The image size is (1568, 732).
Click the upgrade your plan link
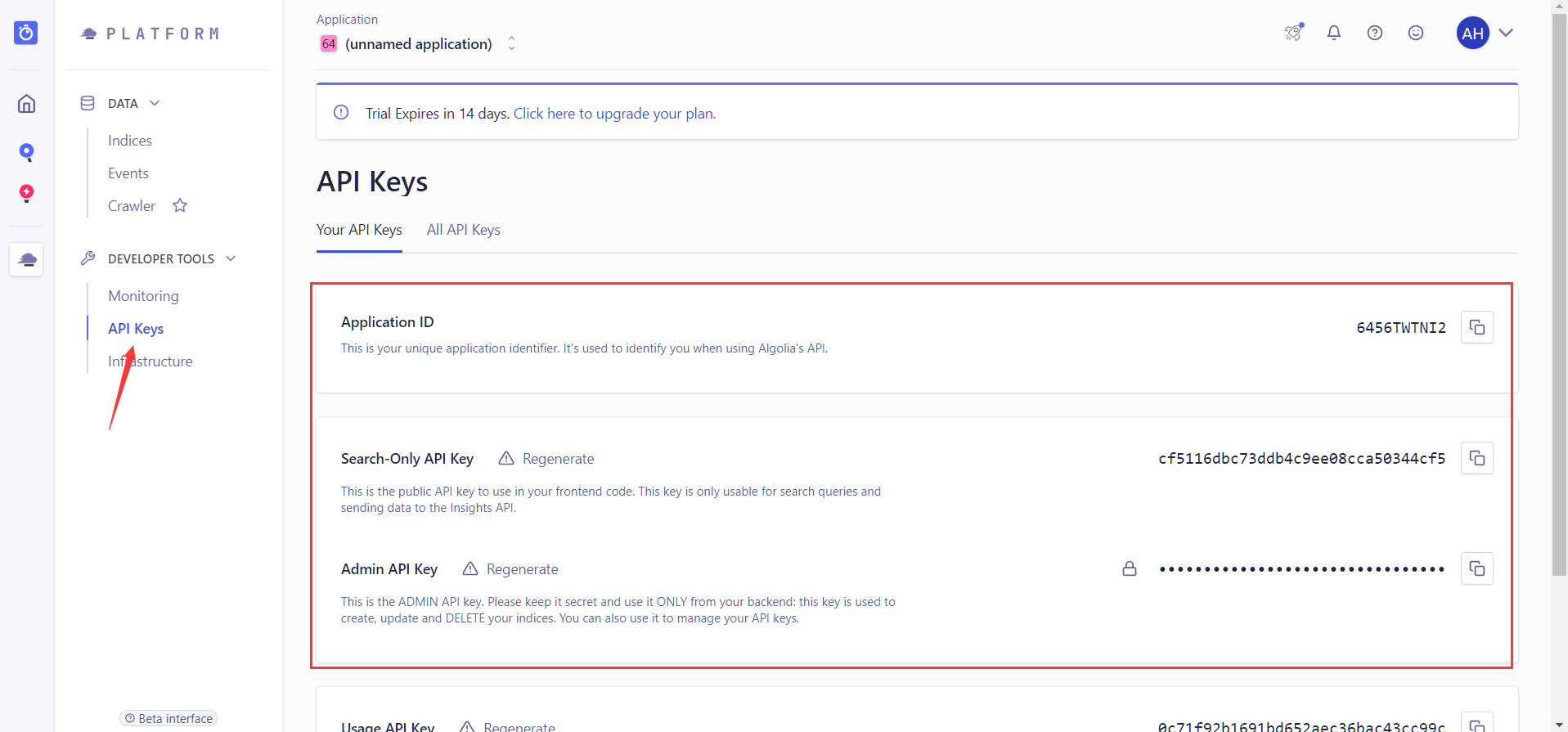614,114
